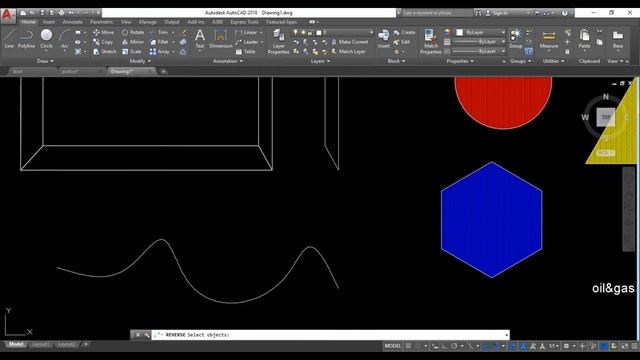The width and height of the screenshot is (640, 360).
Task: Click the Linear dimension tool
Action: click(247, 32)
